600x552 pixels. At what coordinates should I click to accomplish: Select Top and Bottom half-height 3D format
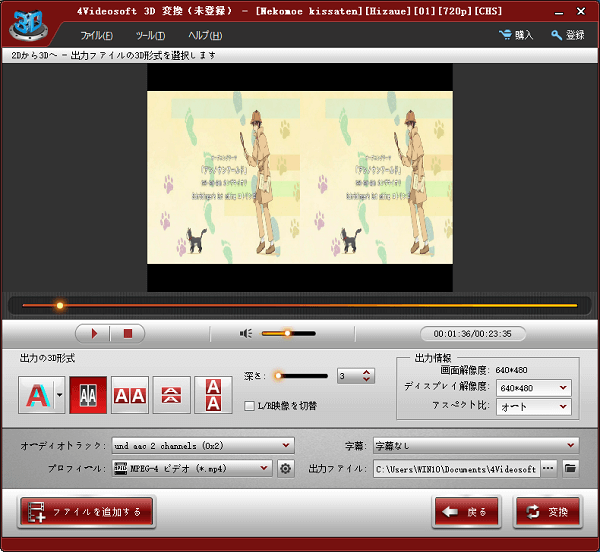171,395
